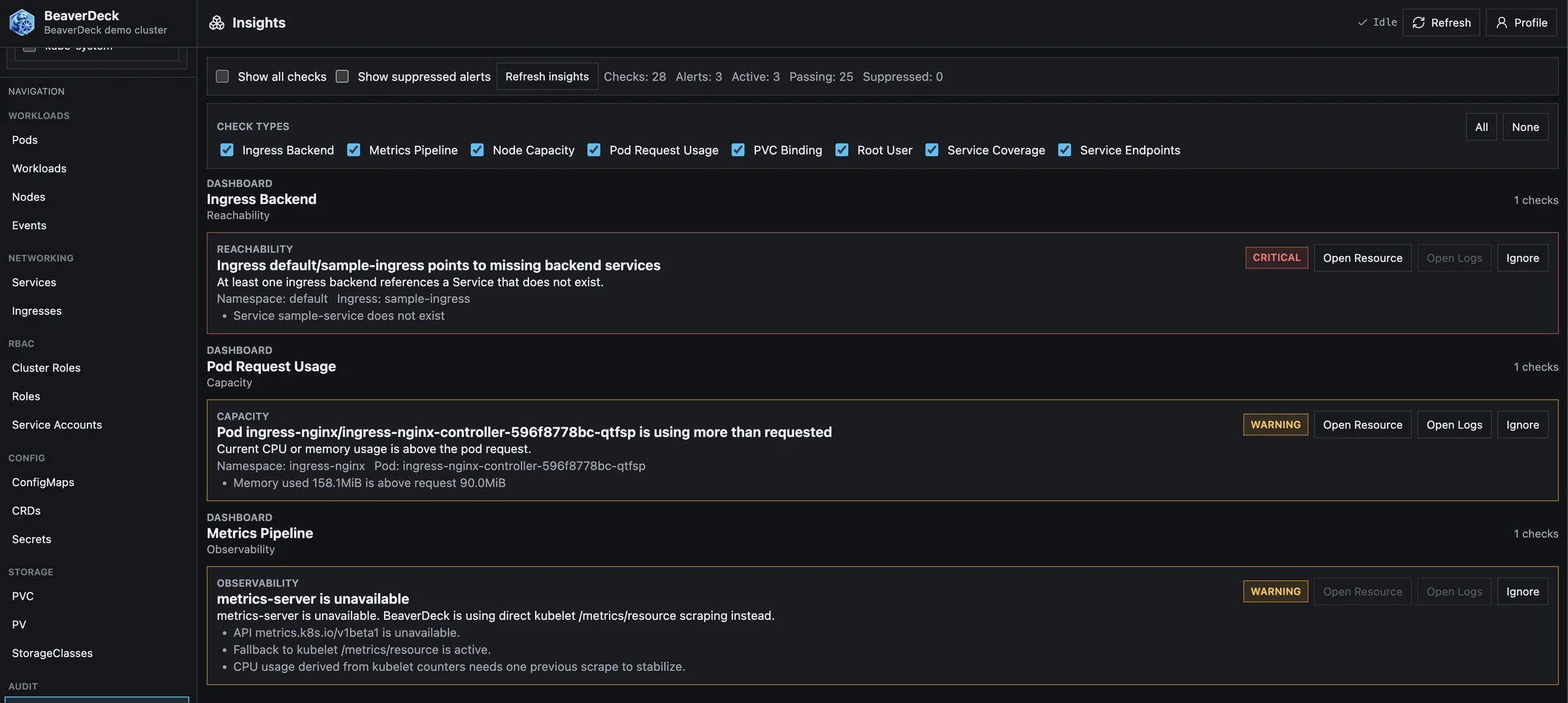
Task: Uncheck the Service Coverage check type
Action: coord(932,150)
